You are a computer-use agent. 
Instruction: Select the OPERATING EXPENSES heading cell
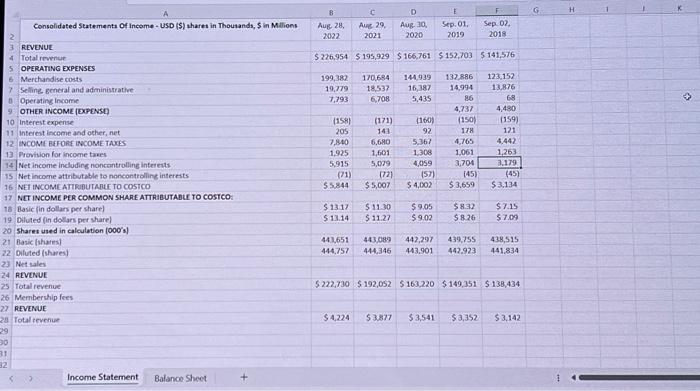click(58, 68)
